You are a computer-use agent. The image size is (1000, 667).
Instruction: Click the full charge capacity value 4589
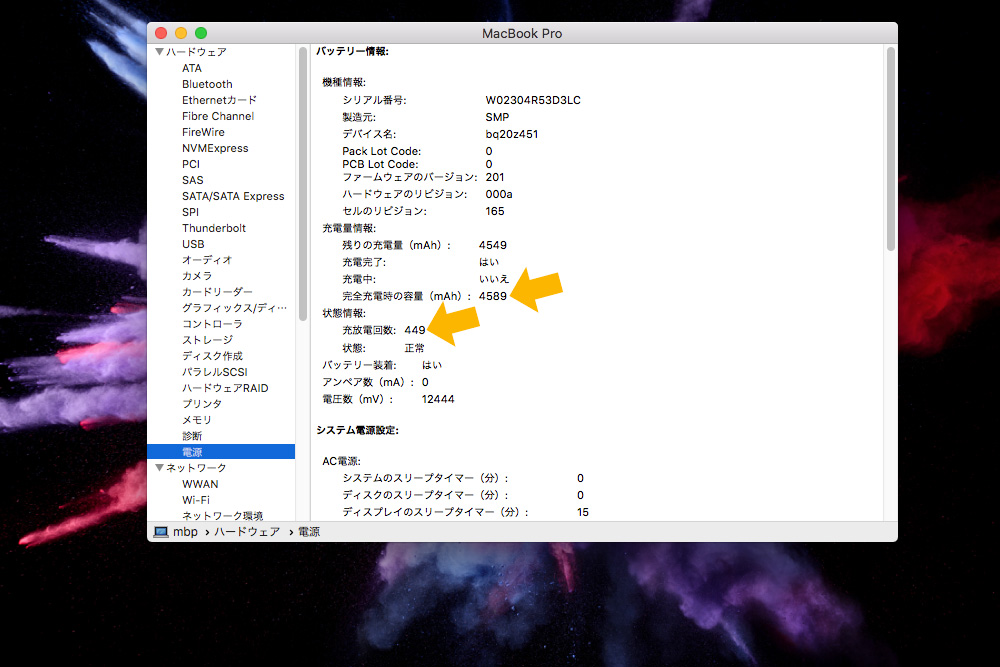point(493,296)
